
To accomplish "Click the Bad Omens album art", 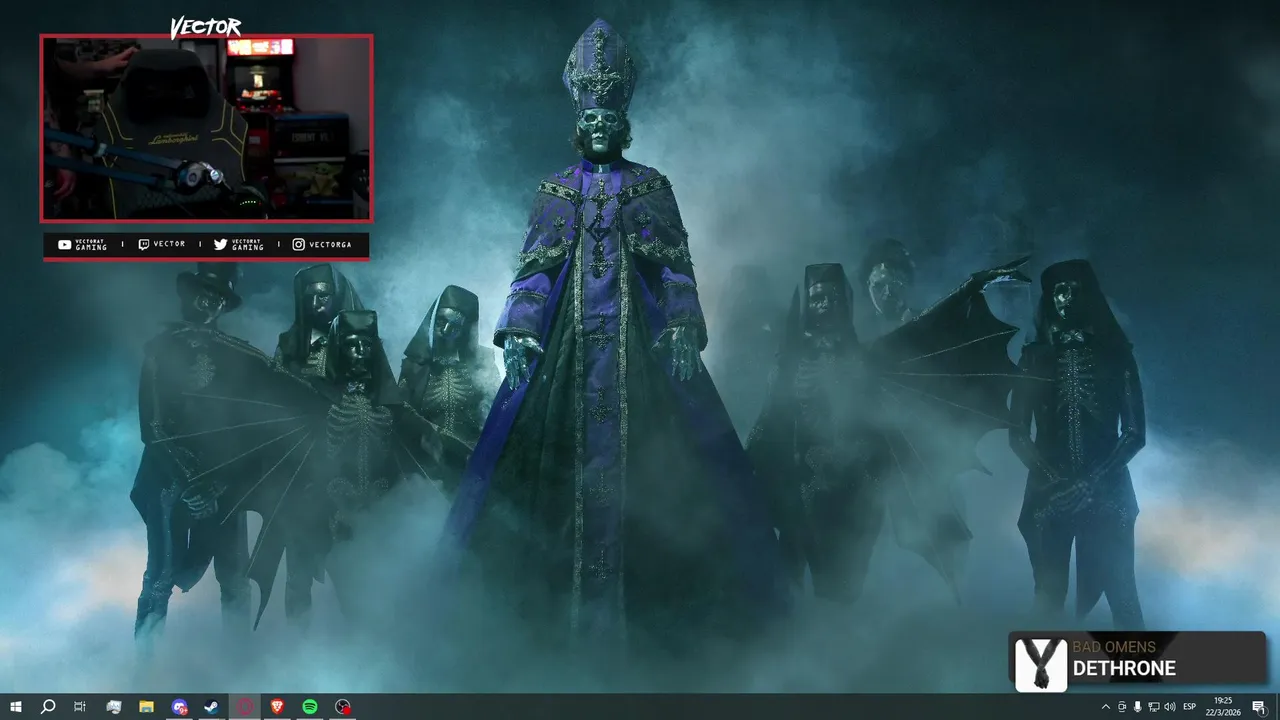I will point(1040,665).
